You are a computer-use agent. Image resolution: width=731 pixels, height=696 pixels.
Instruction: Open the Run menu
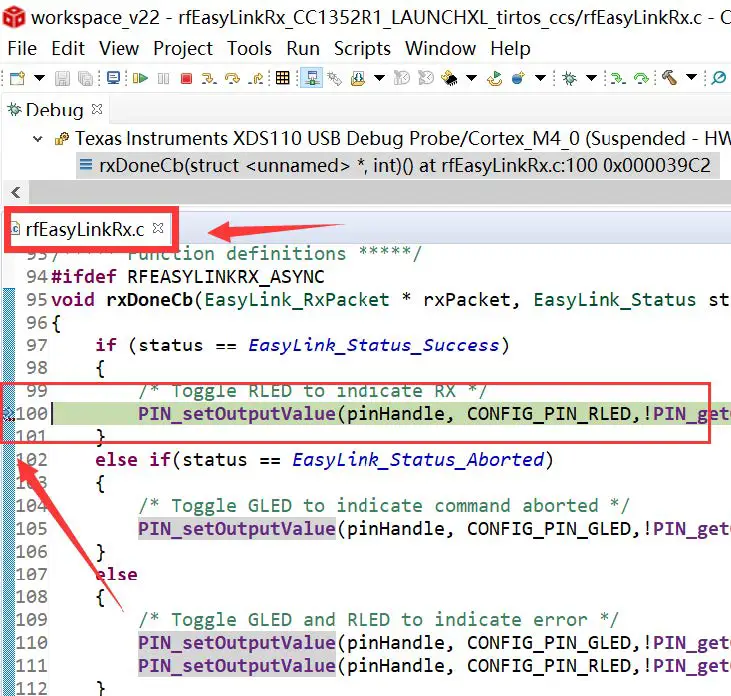(x=303, y=48)
